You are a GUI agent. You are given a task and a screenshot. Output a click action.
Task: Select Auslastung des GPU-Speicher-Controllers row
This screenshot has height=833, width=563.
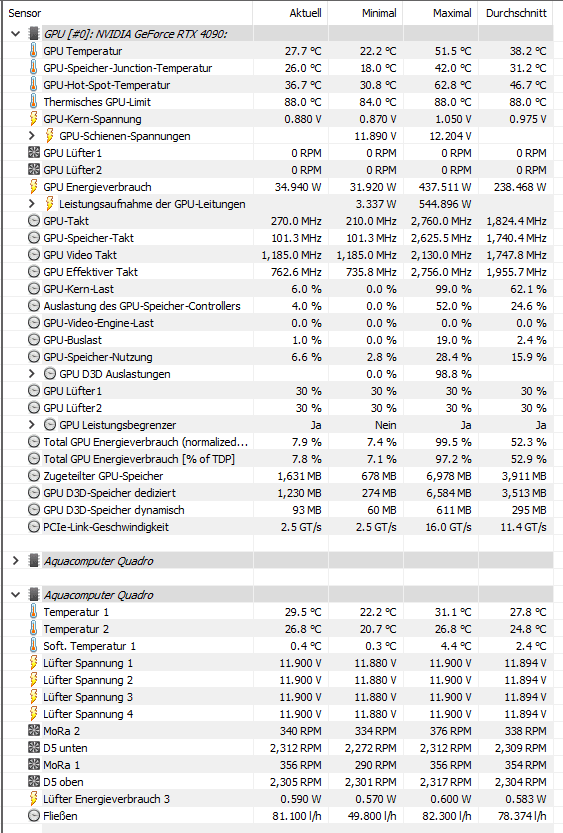pos(278,306)
